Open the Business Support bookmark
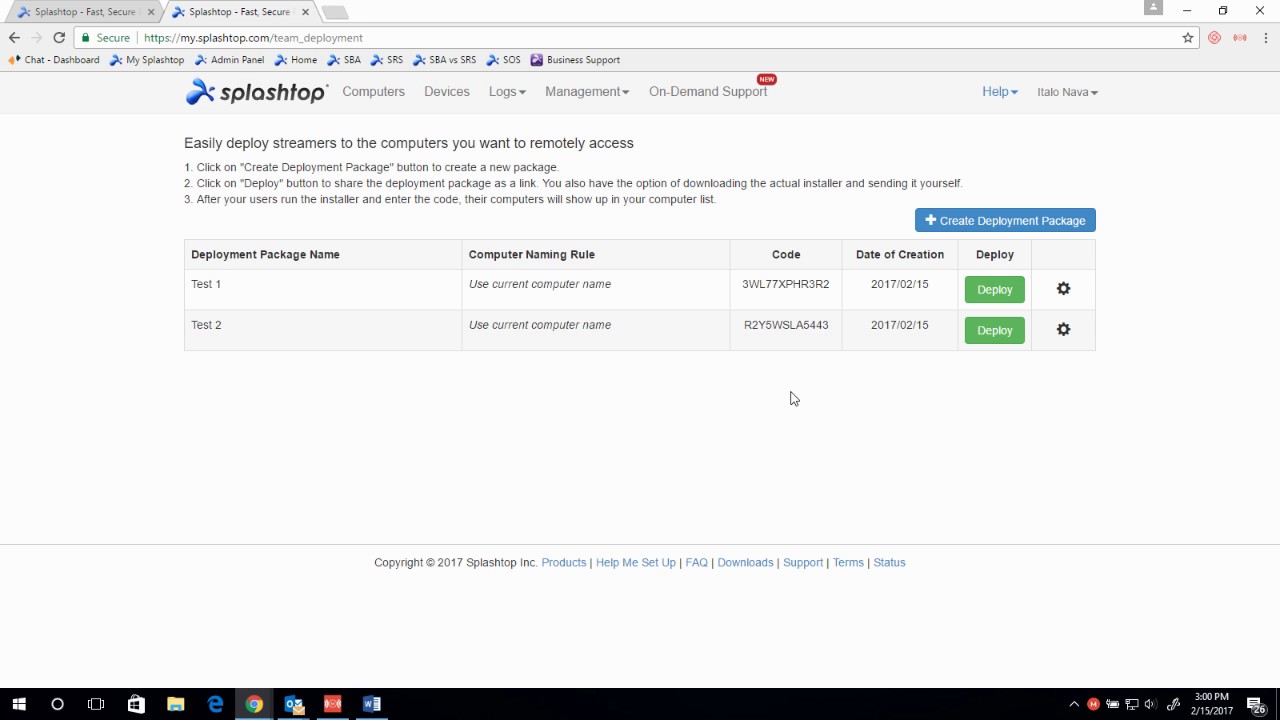This screenshot has height=720, width=1280. (x=575, y=60)
